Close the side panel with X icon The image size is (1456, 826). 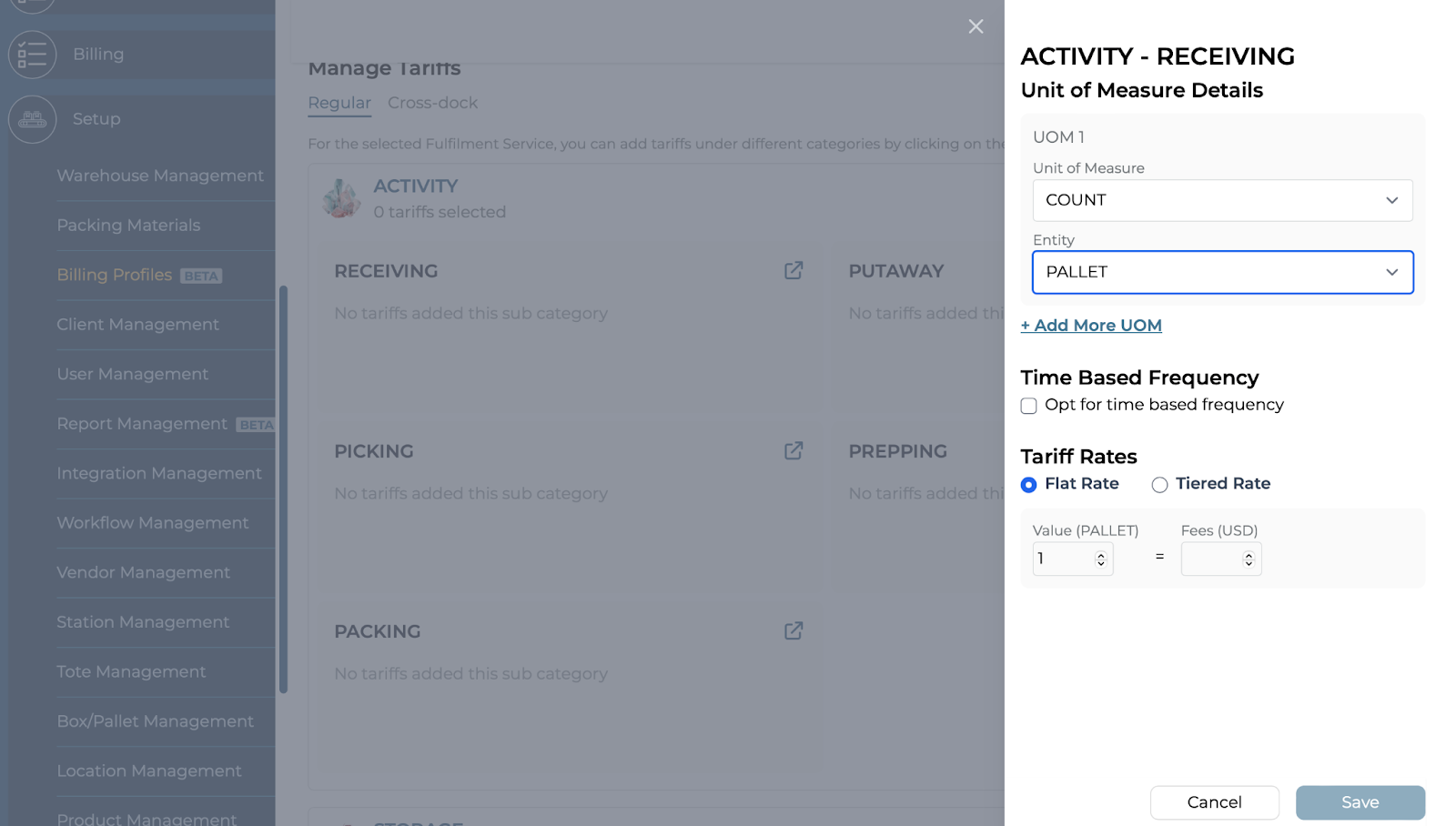(976, 26)
